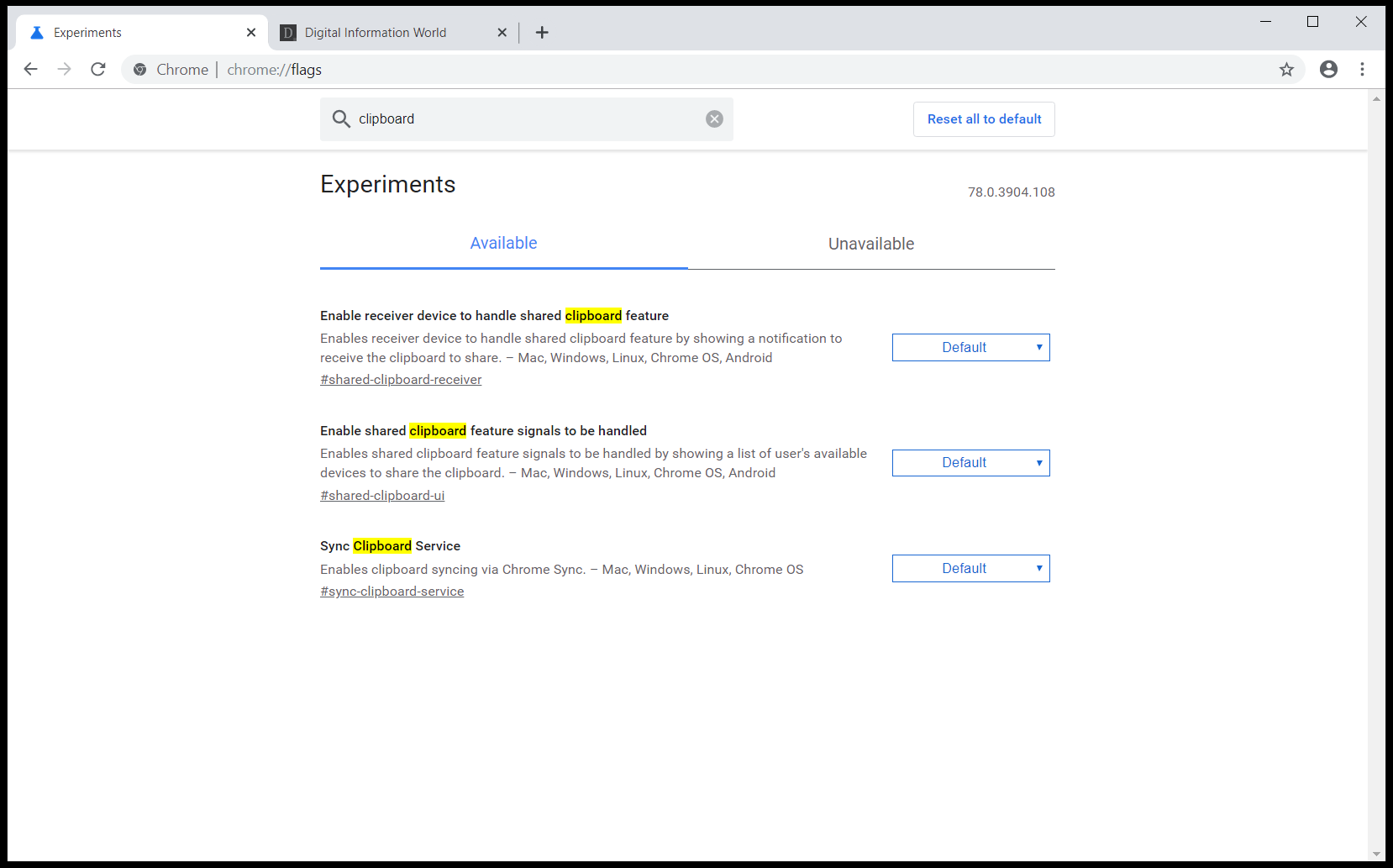Reload the chrome://flags page

pyautogui.click(x=98, y=69)
